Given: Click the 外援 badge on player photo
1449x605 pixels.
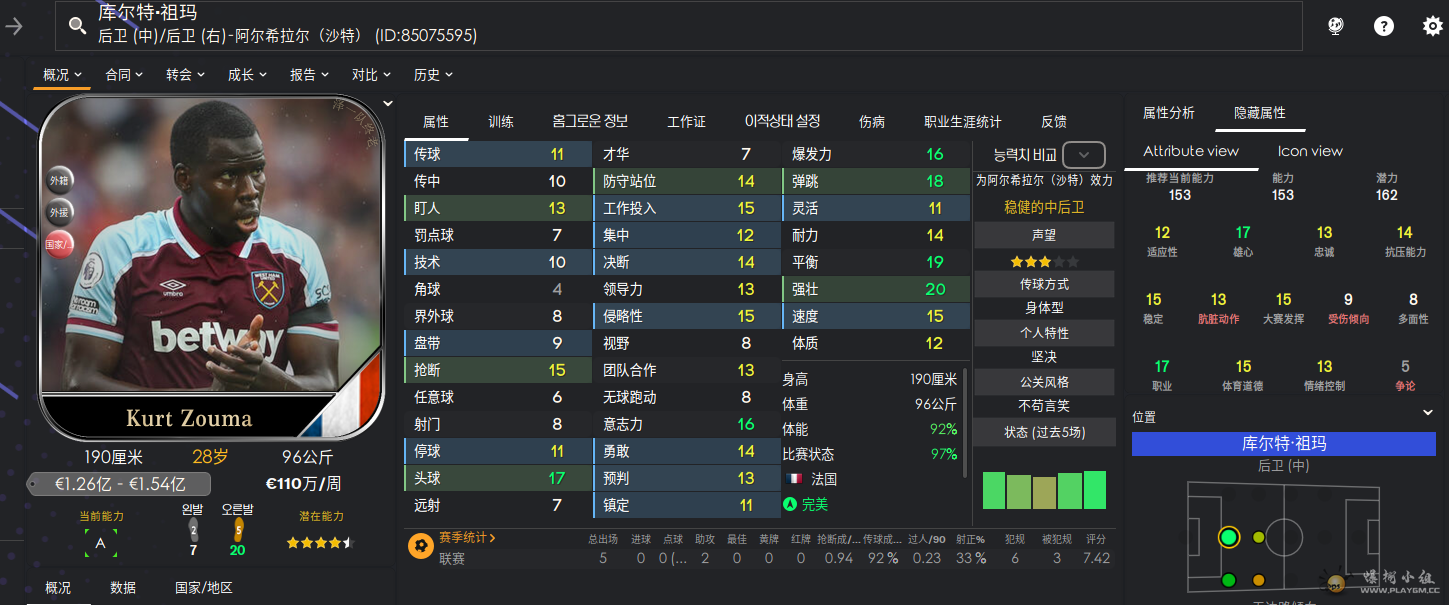Looking at the screenshot, I should (x=58, y=212).
